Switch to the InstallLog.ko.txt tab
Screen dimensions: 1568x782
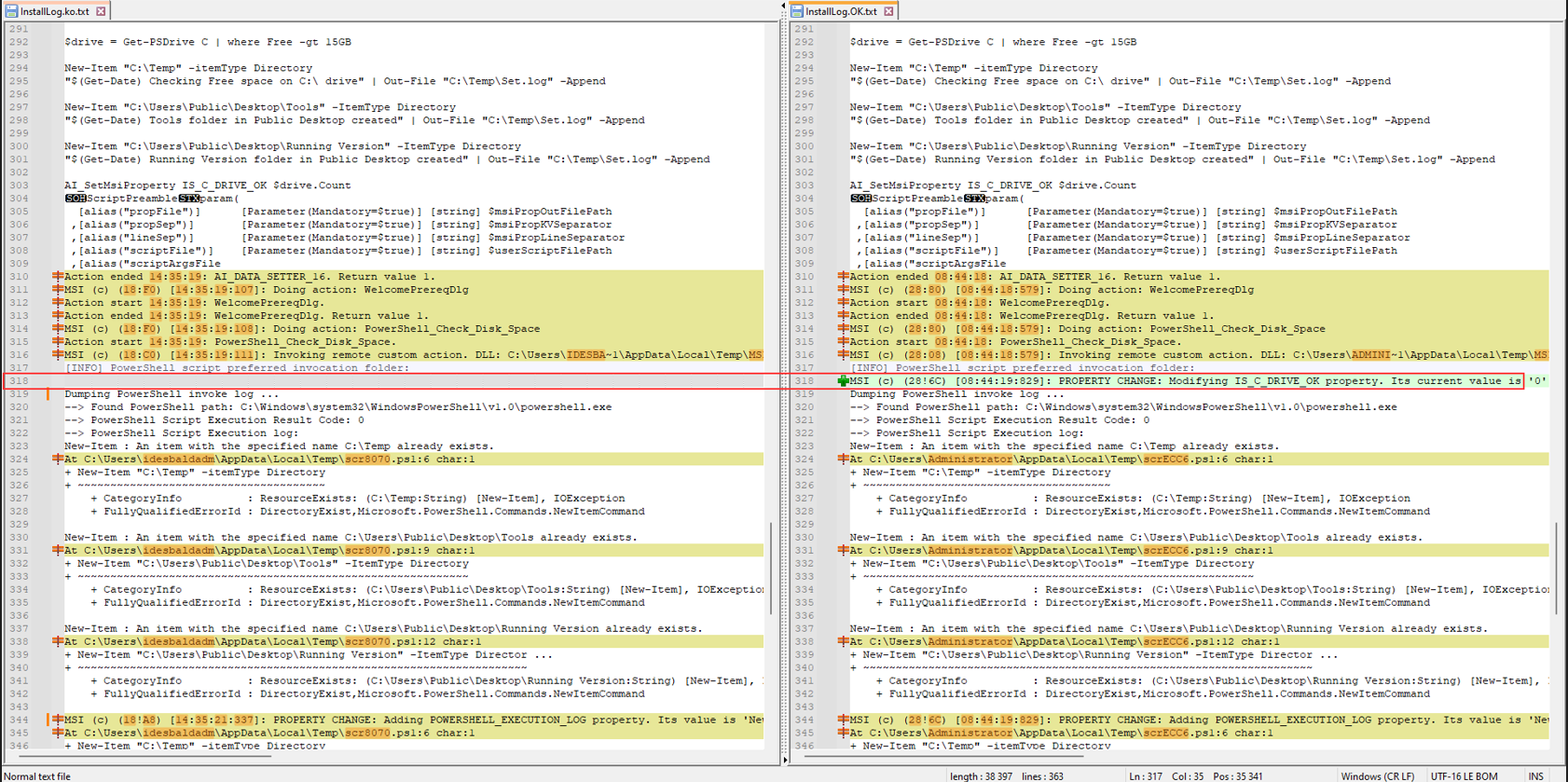[x=55, y=11]
